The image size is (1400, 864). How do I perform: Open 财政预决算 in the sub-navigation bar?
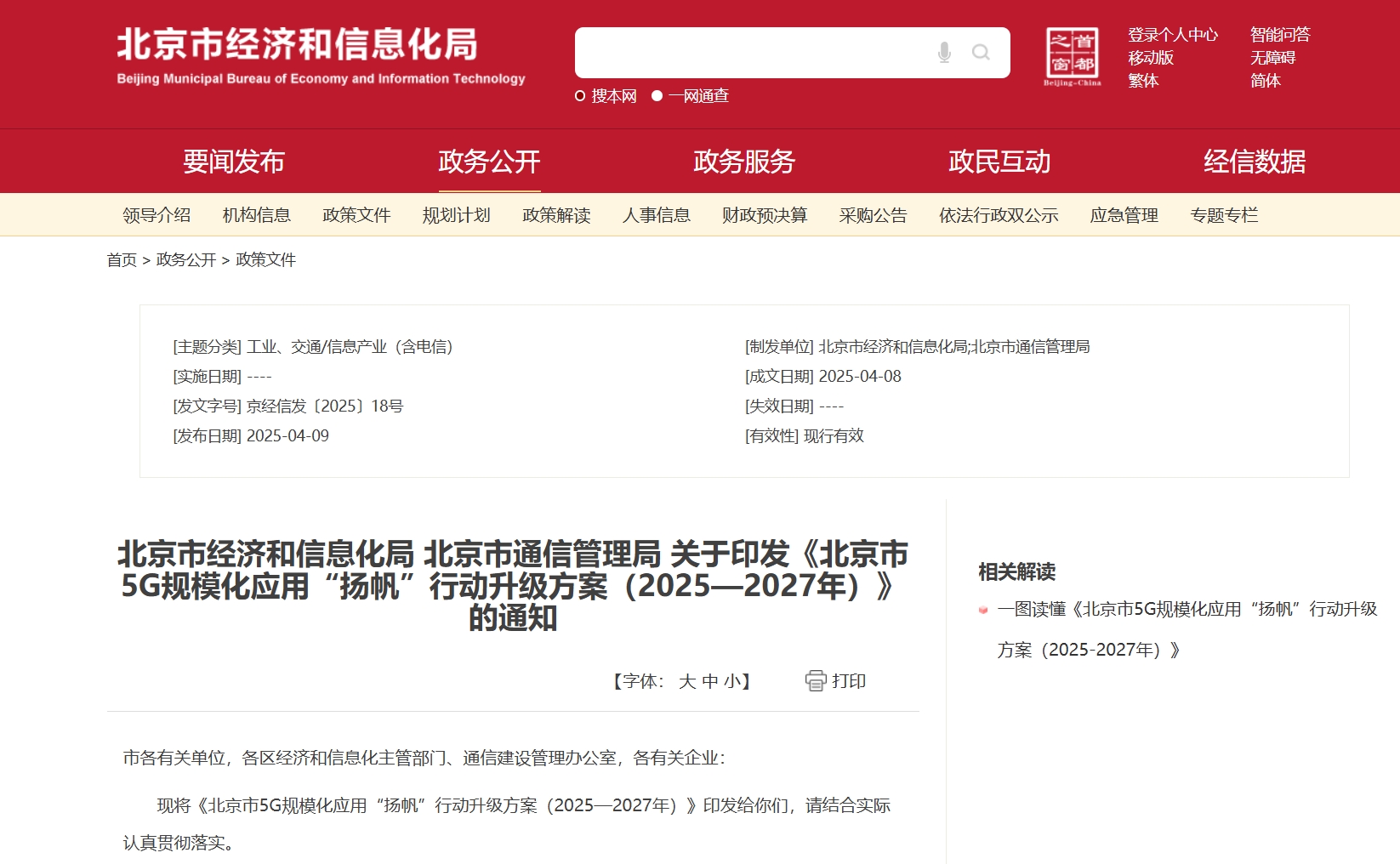tap(764, 215)
